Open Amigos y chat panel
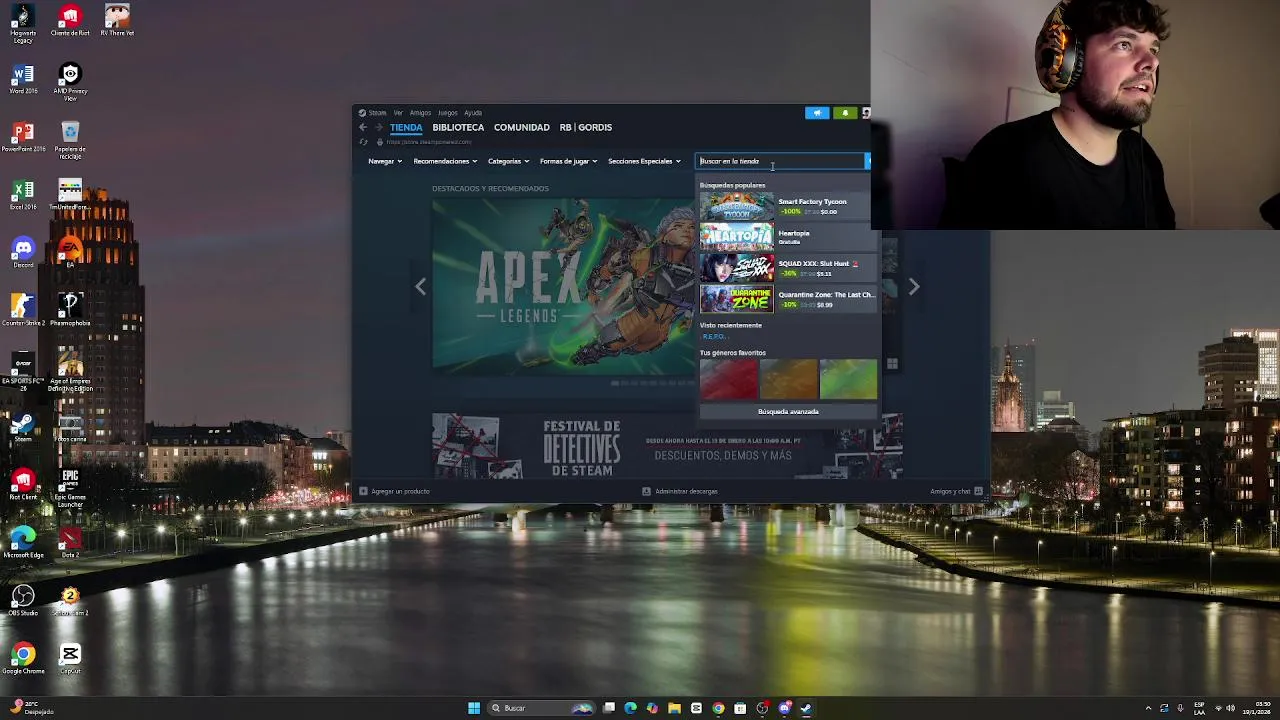Image resolution: width=1280 pixels, height=720 pixels. 956,491
